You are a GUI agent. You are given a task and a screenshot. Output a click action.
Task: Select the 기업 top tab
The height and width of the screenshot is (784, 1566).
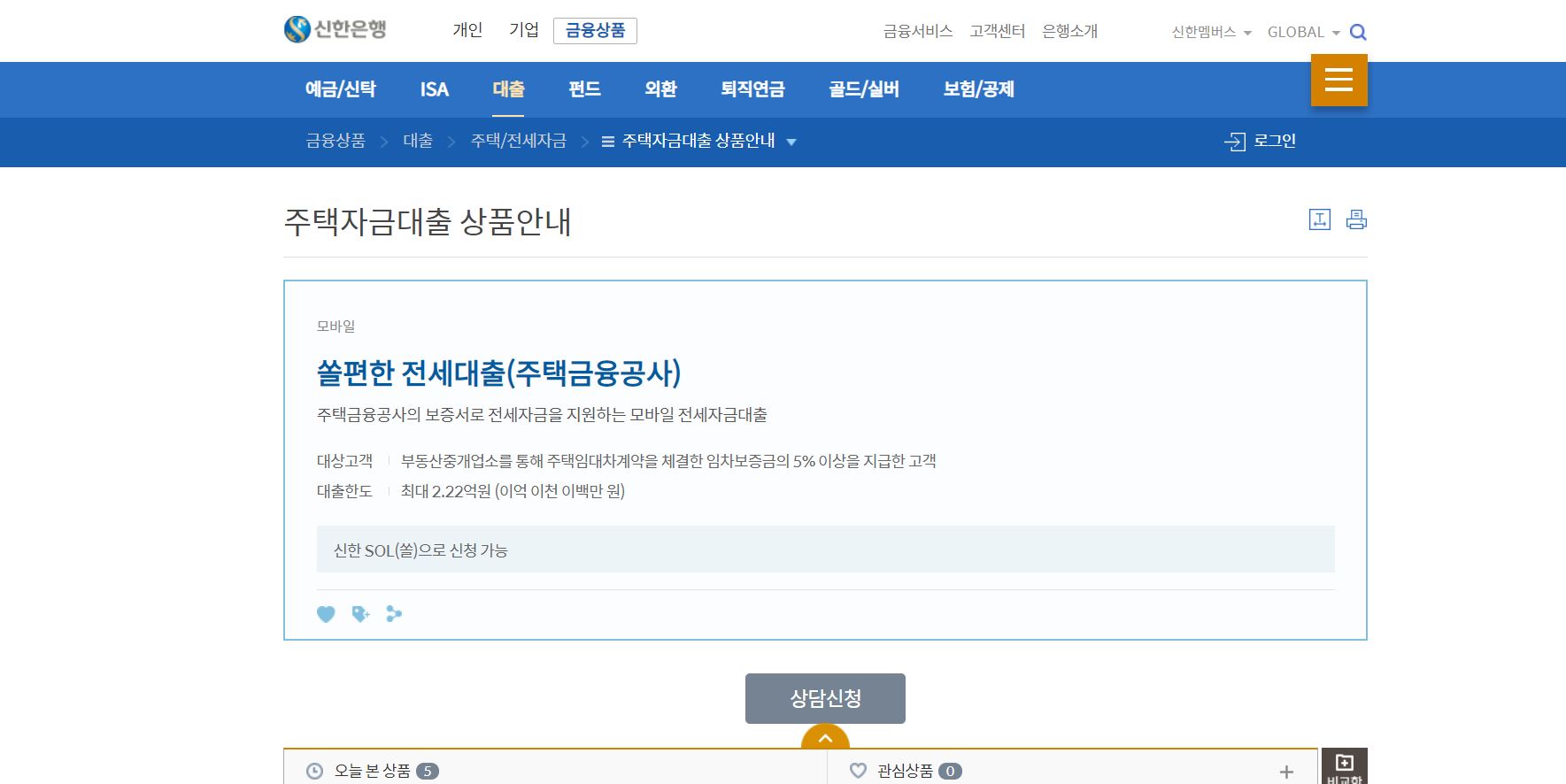tap(524, 30)
